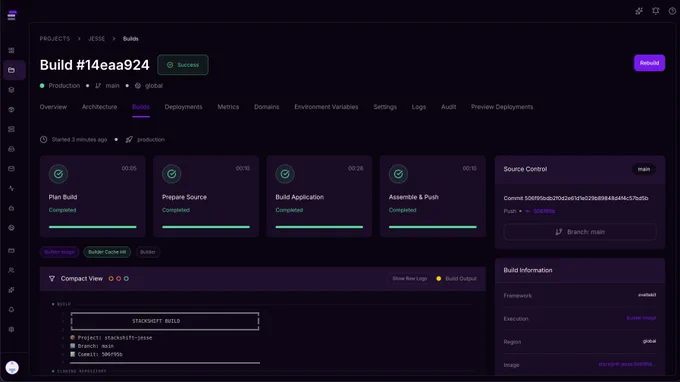Click the full commit hash text
The image size is (680, 382).
(x=576, y=198)
